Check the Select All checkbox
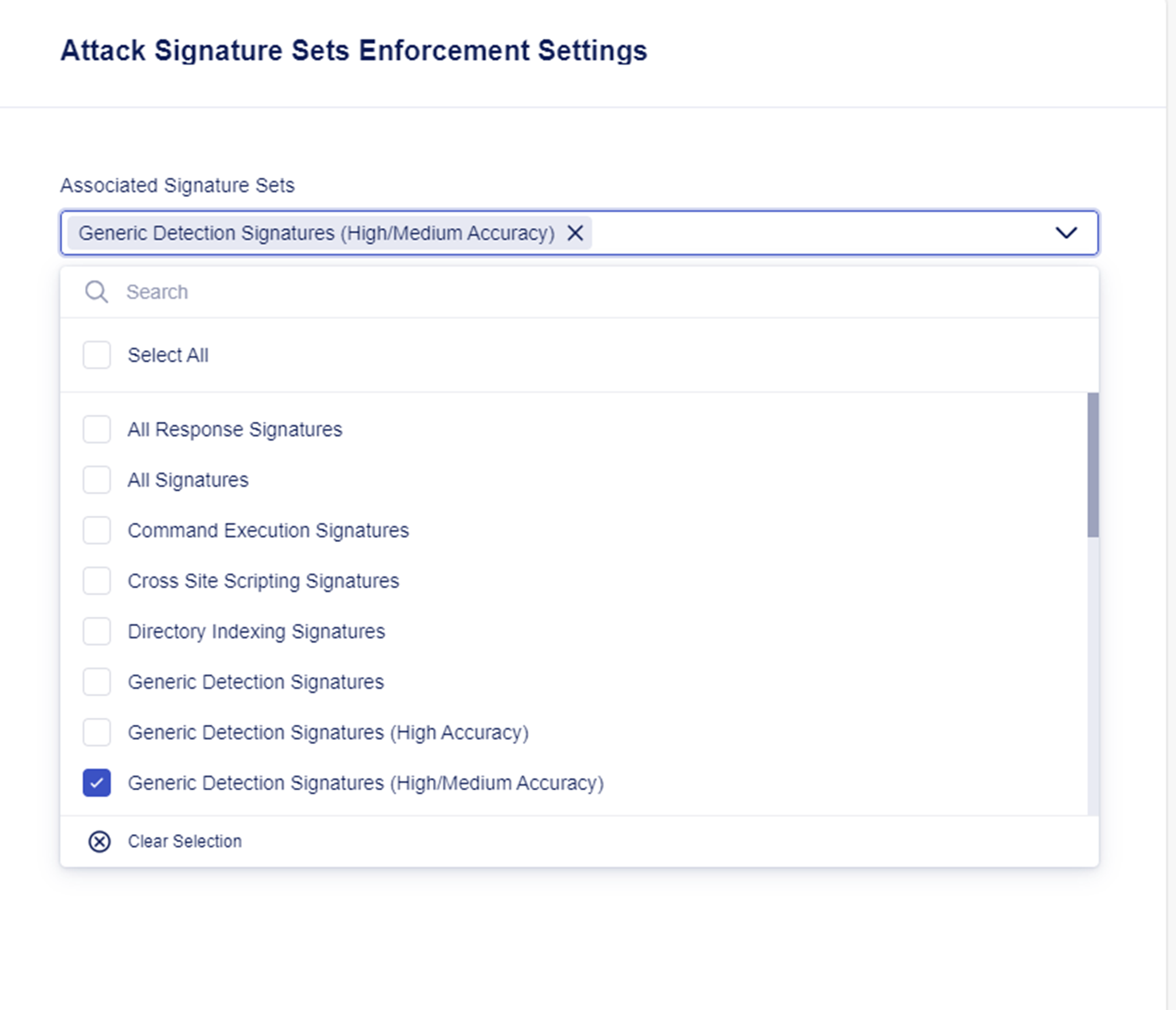The image size is (1176, 1010). [x=96, y=355]
